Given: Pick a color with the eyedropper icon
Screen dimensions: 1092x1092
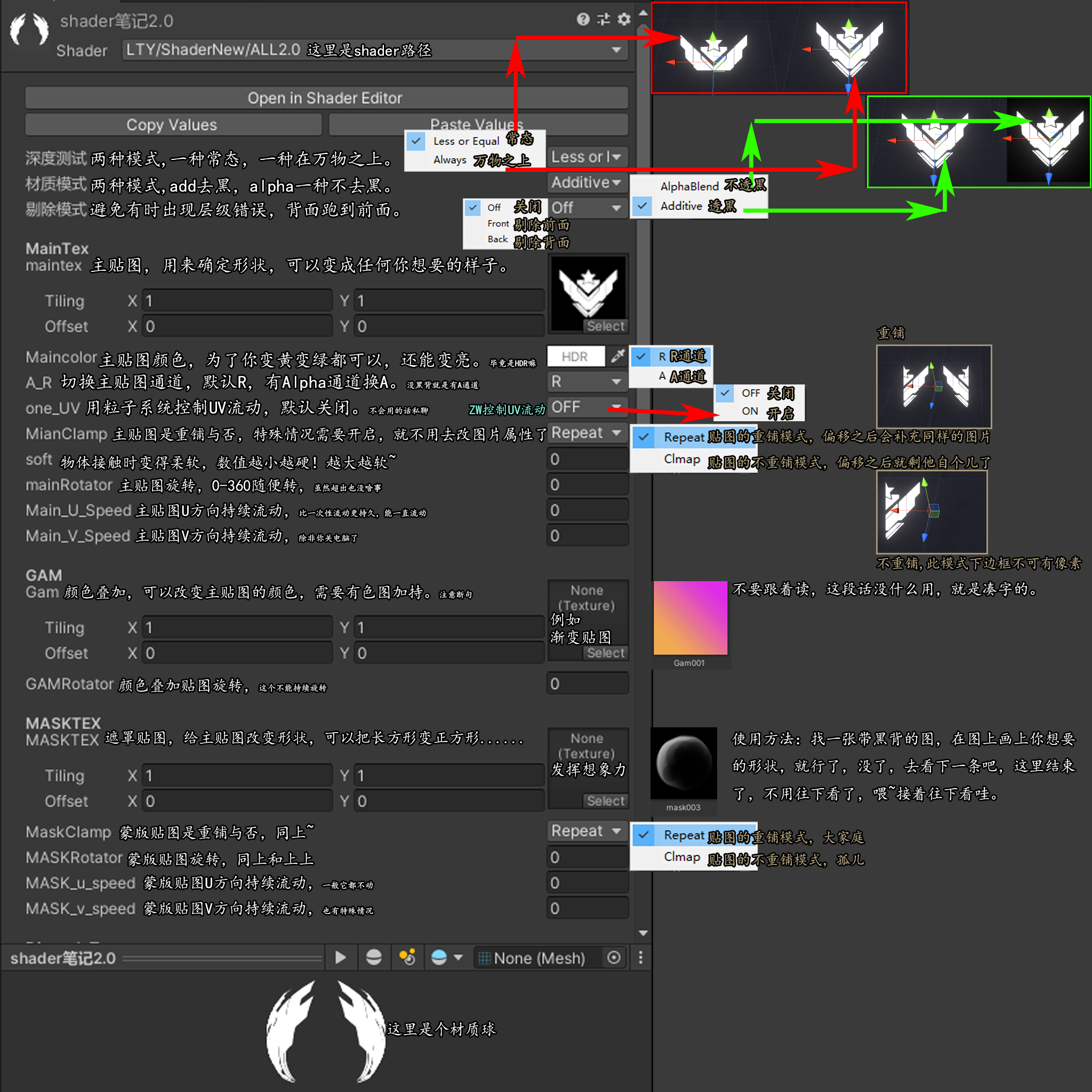Looking at the screenshot, I should coord(618,357).
